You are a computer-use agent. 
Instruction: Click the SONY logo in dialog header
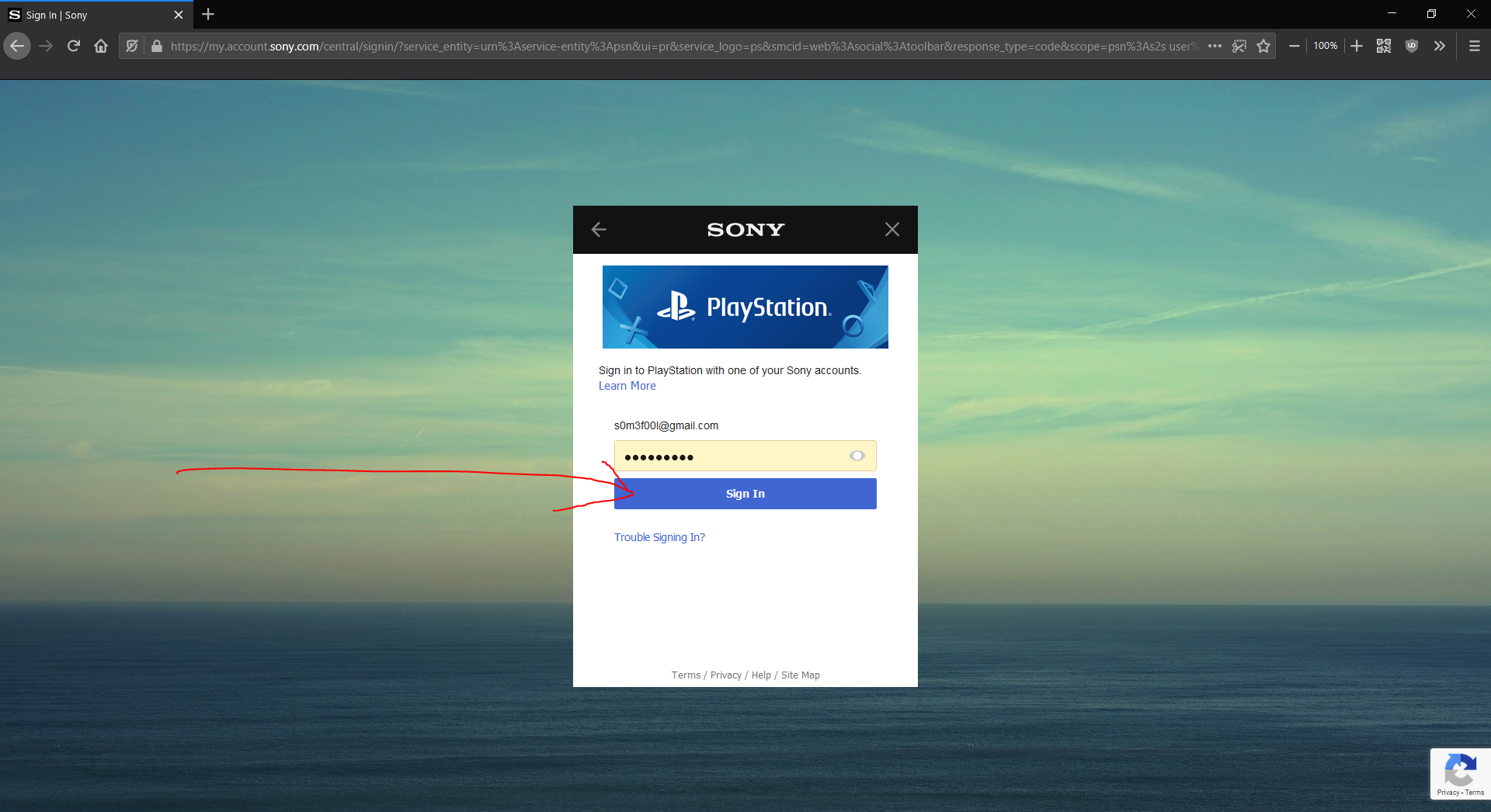point(745,230)
